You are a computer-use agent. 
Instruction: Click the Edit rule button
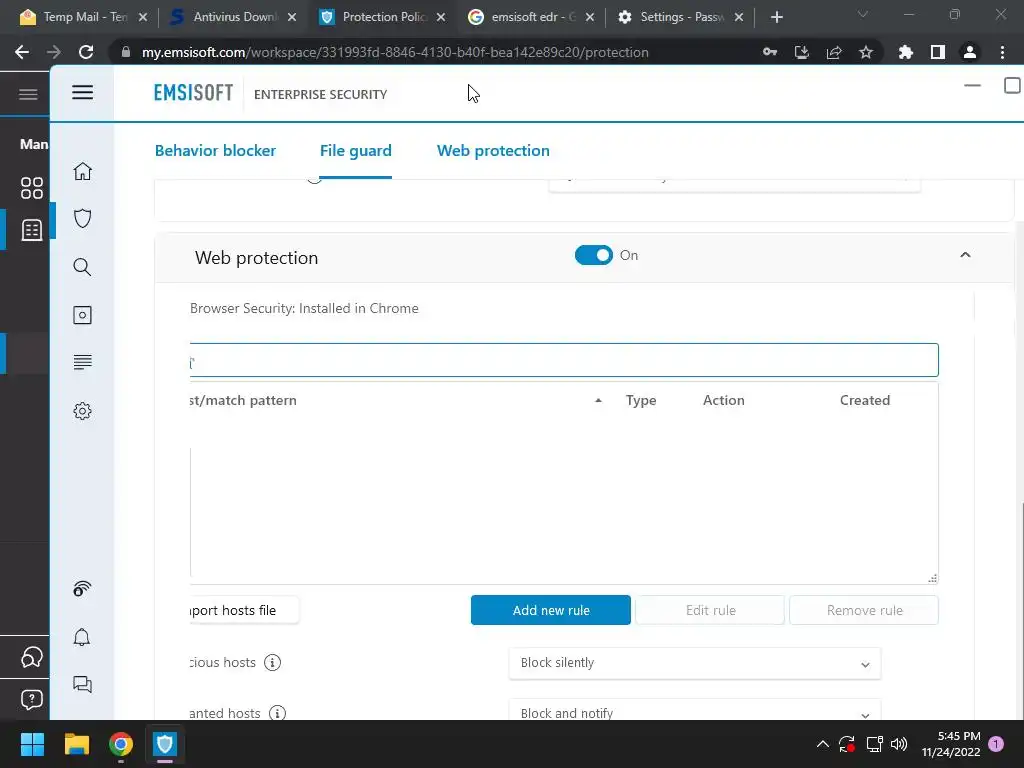[710, 610]
